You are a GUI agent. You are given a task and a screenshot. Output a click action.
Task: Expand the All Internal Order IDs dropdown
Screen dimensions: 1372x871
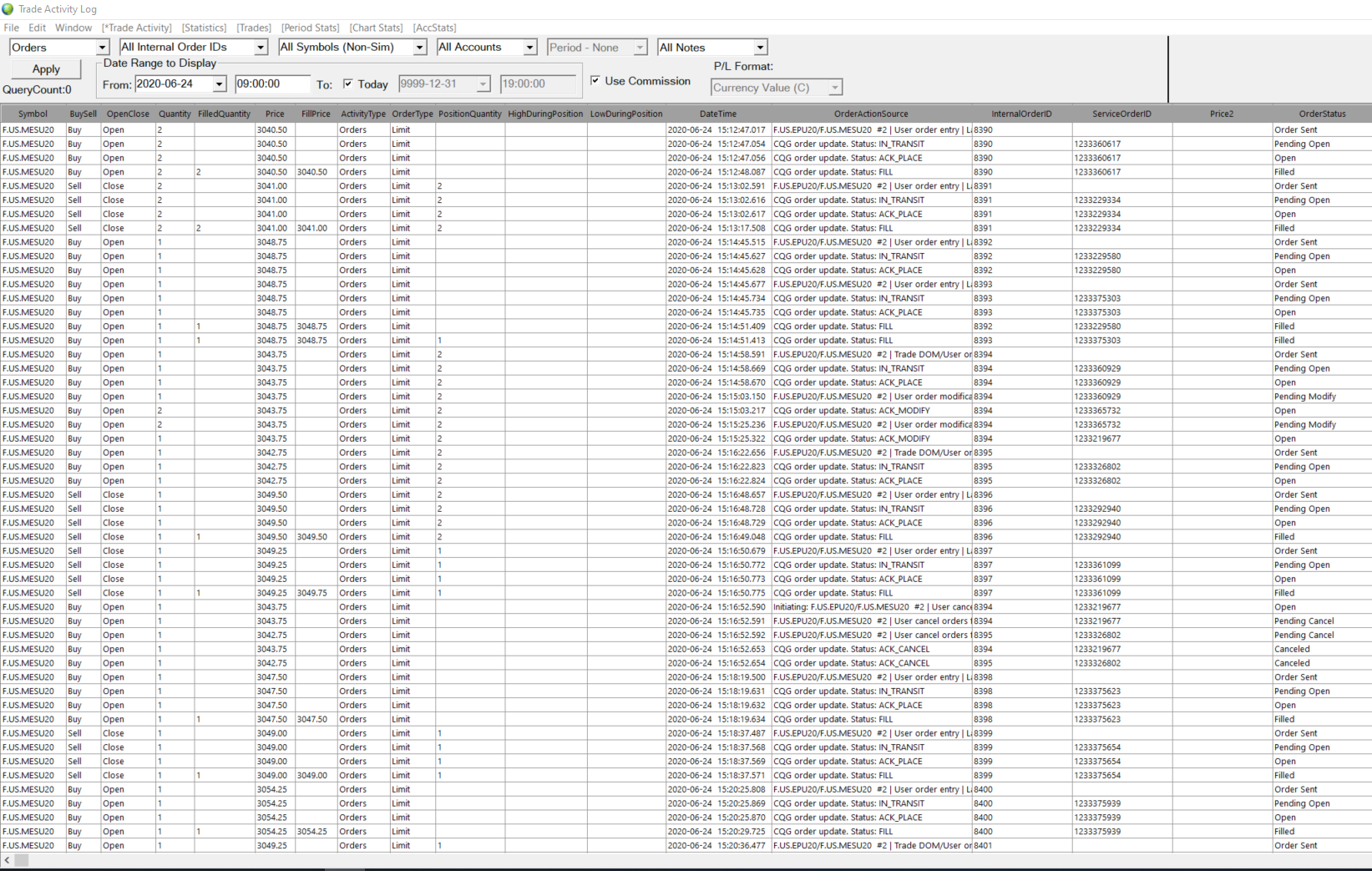tap(261, 48)
